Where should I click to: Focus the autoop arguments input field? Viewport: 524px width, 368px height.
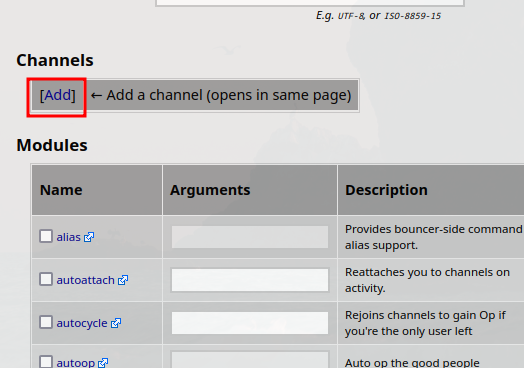click(250, 359)
